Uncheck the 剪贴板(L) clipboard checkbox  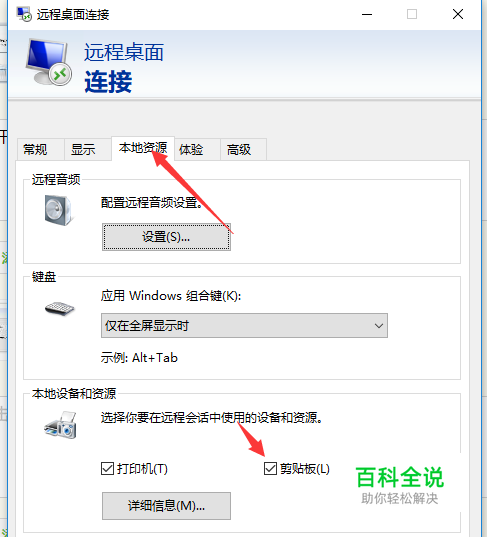click(270, 468)
